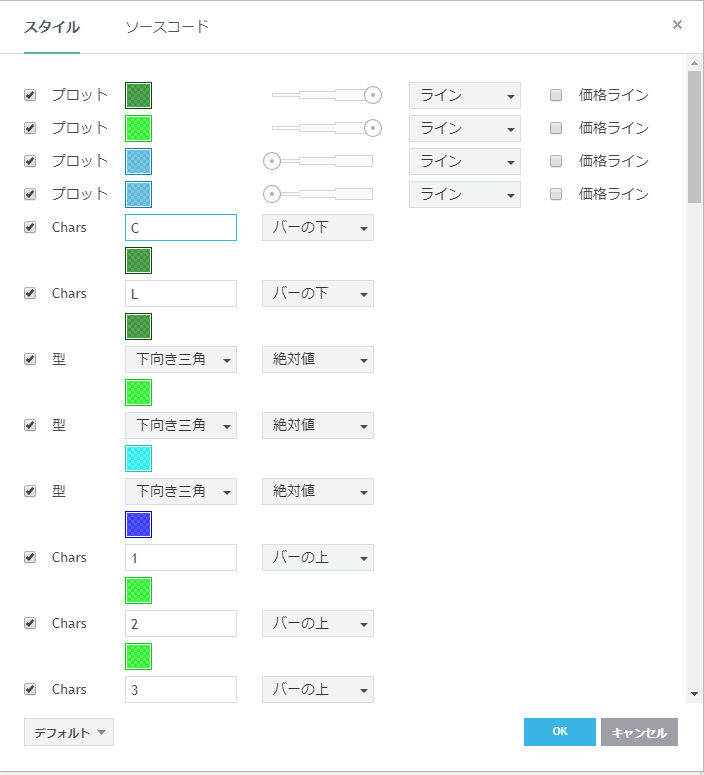704x775 pixels.
Task: Open the デフォルト defaults menu
Action: (69, 732)
